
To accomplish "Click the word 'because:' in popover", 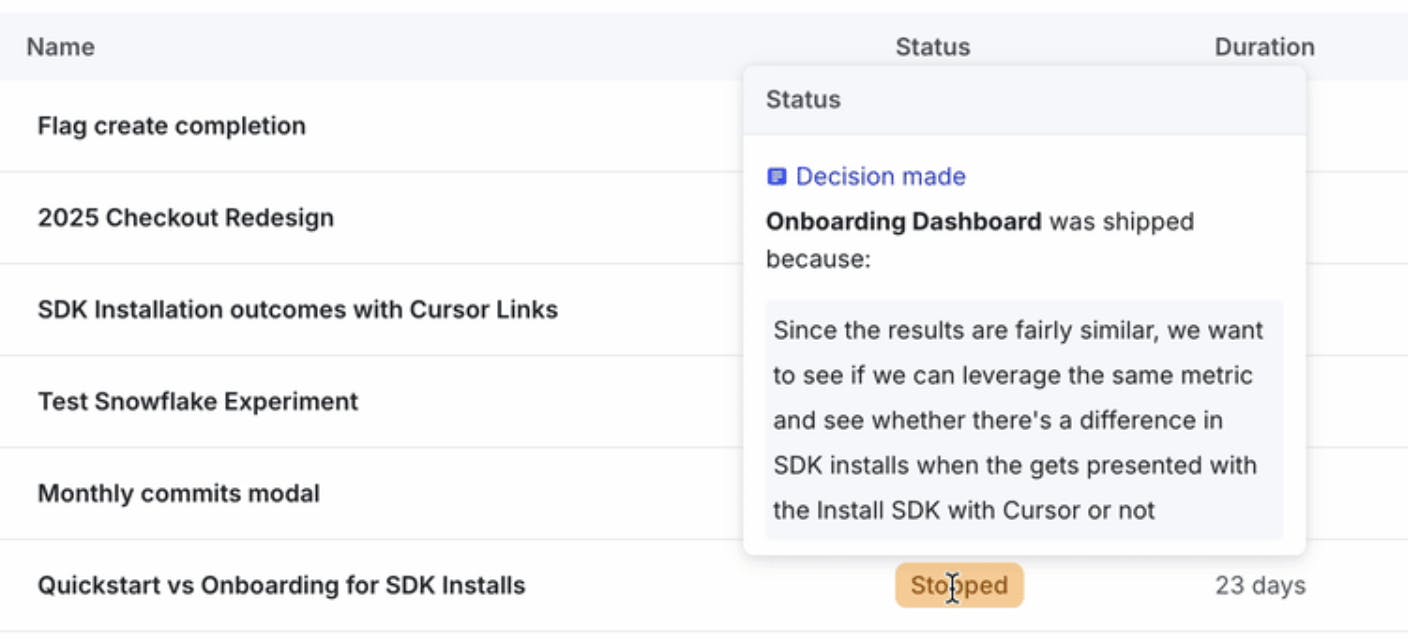I will tap(818, 259).
